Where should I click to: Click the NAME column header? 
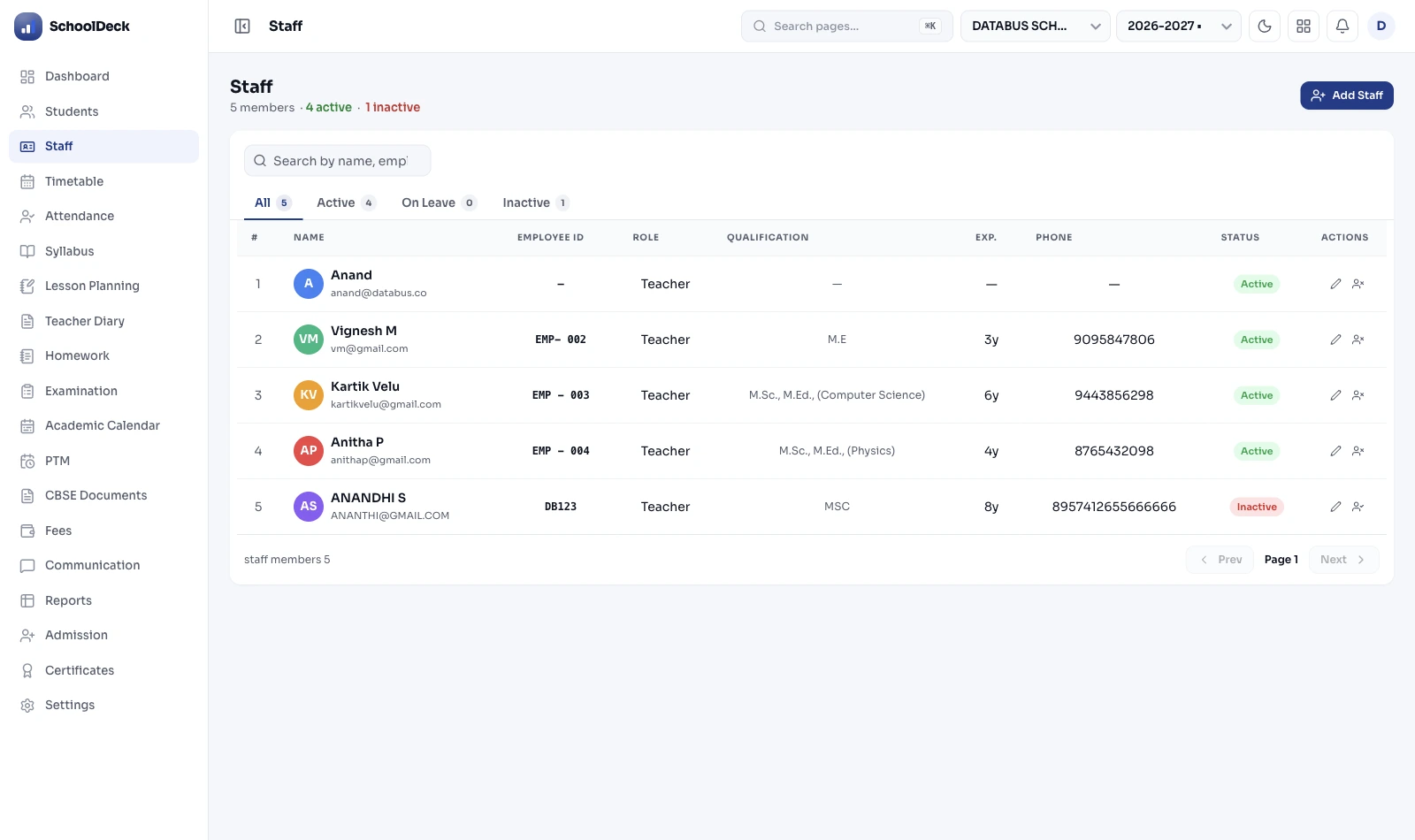309,237
